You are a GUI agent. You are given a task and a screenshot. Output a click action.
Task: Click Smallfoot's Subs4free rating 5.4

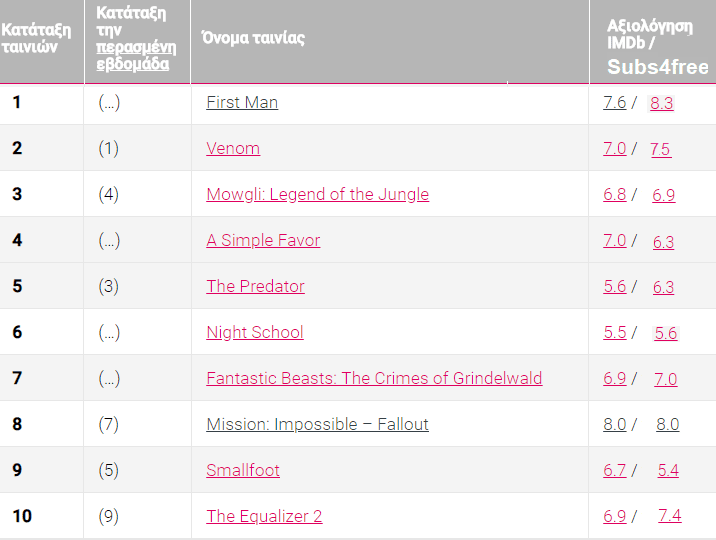click(x=668, y=471)
